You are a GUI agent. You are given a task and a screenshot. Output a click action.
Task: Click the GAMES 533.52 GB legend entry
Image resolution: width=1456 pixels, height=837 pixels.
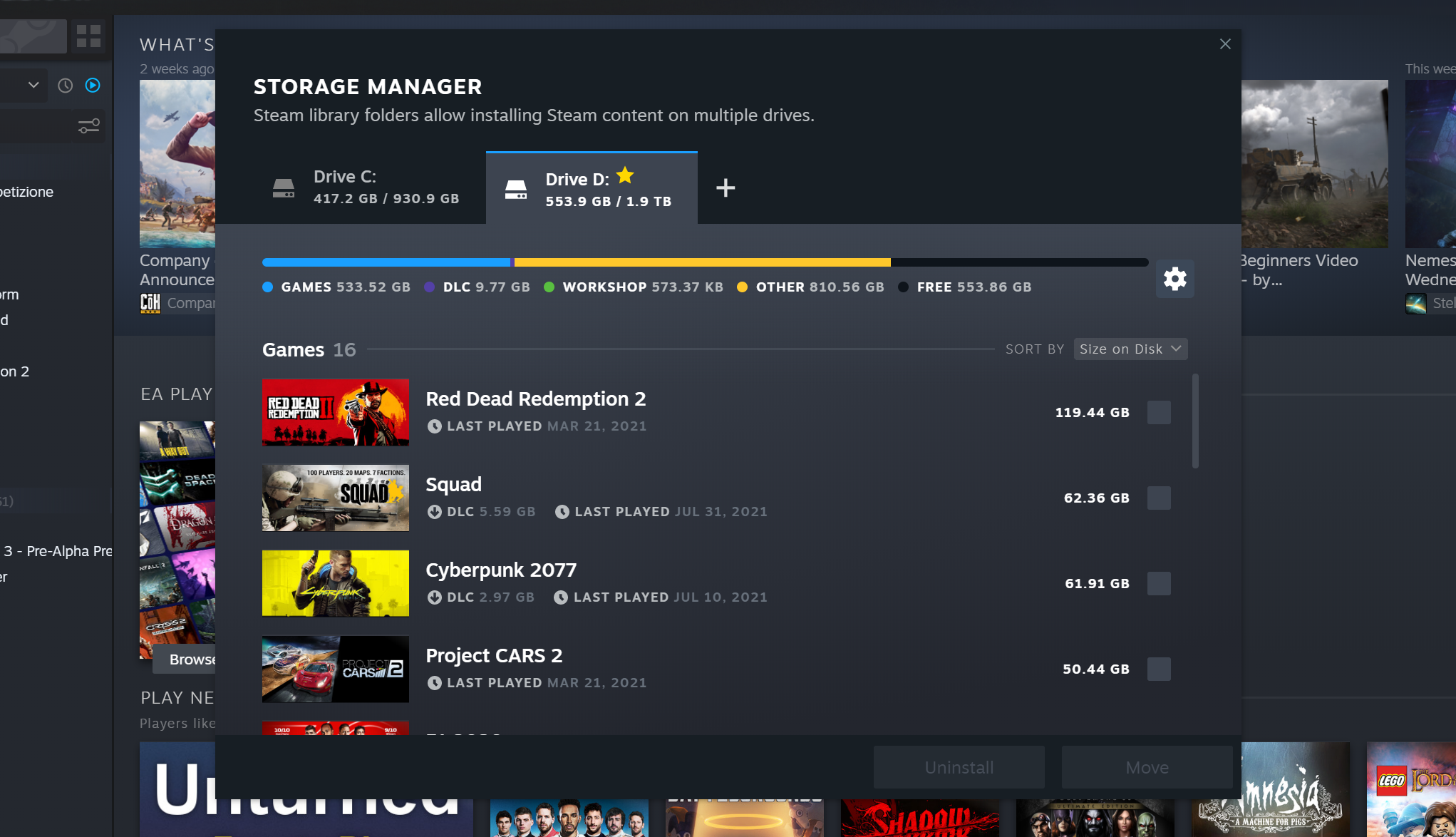pyautogui.click(x=336, y=287)
